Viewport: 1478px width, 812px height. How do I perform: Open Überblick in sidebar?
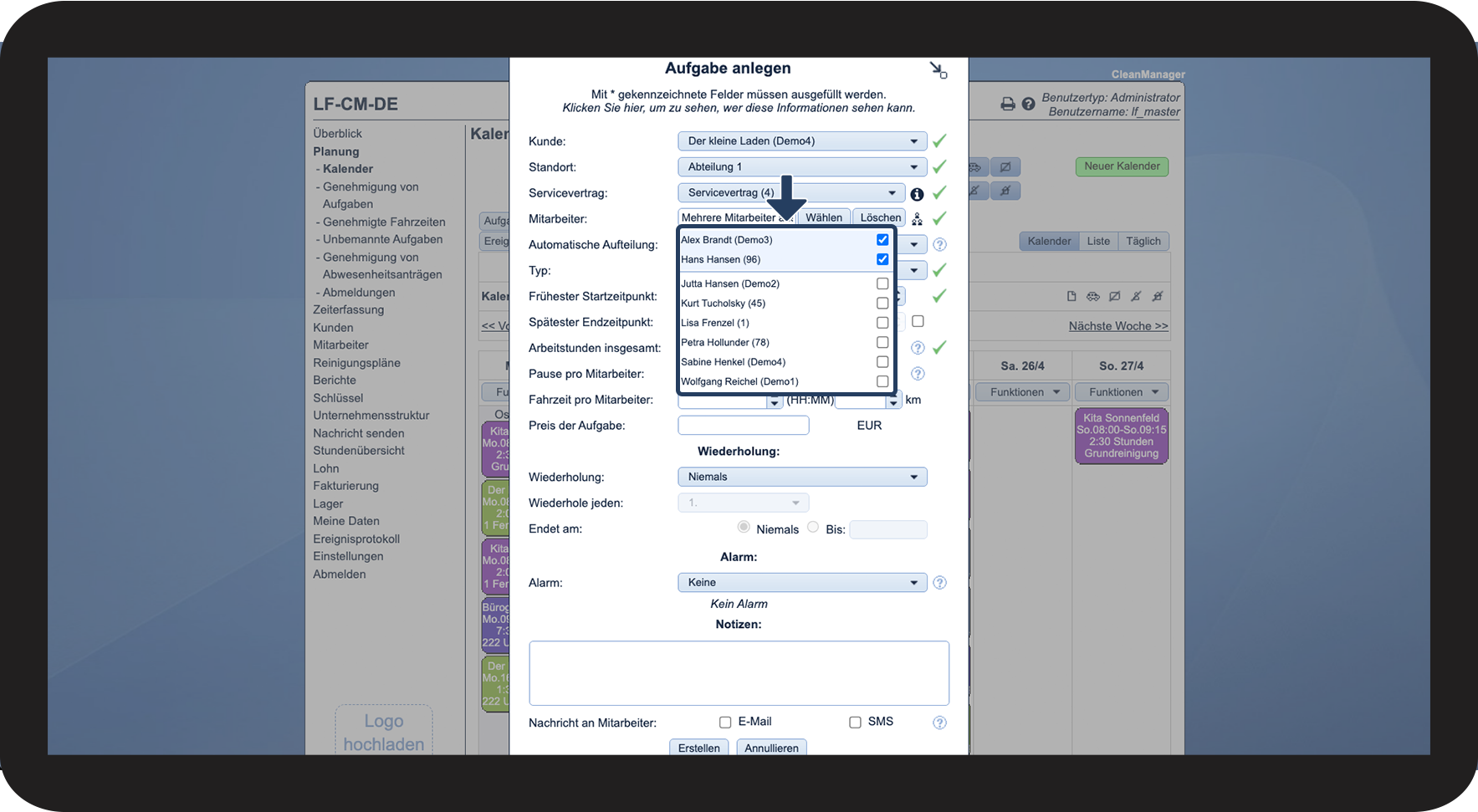point(338,134)
